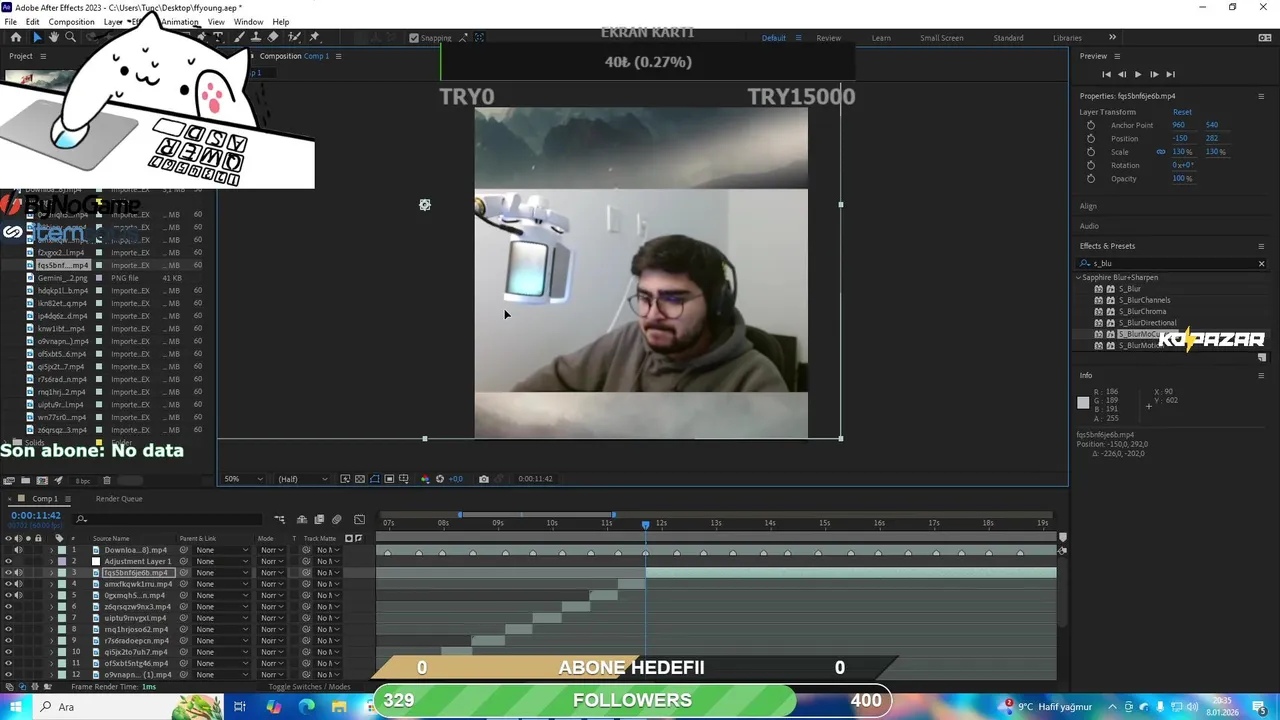This screenshot has width=1280, height=720.
Task: Open the Composition menu
Action: click(x=71, y=22)
